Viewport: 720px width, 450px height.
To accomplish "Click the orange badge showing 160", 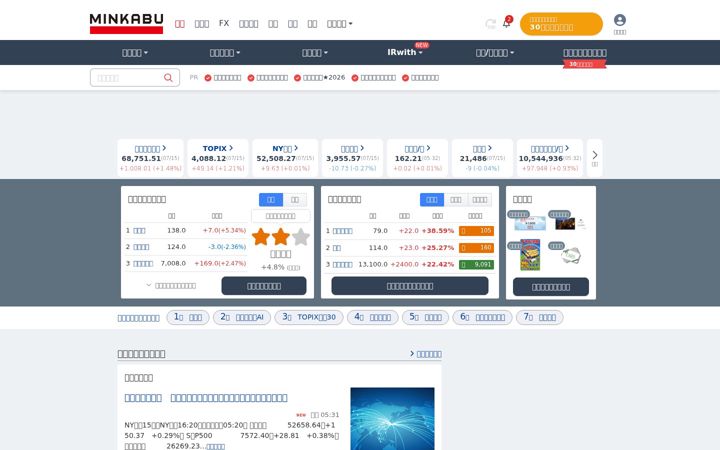I will [x=476, y=248].
